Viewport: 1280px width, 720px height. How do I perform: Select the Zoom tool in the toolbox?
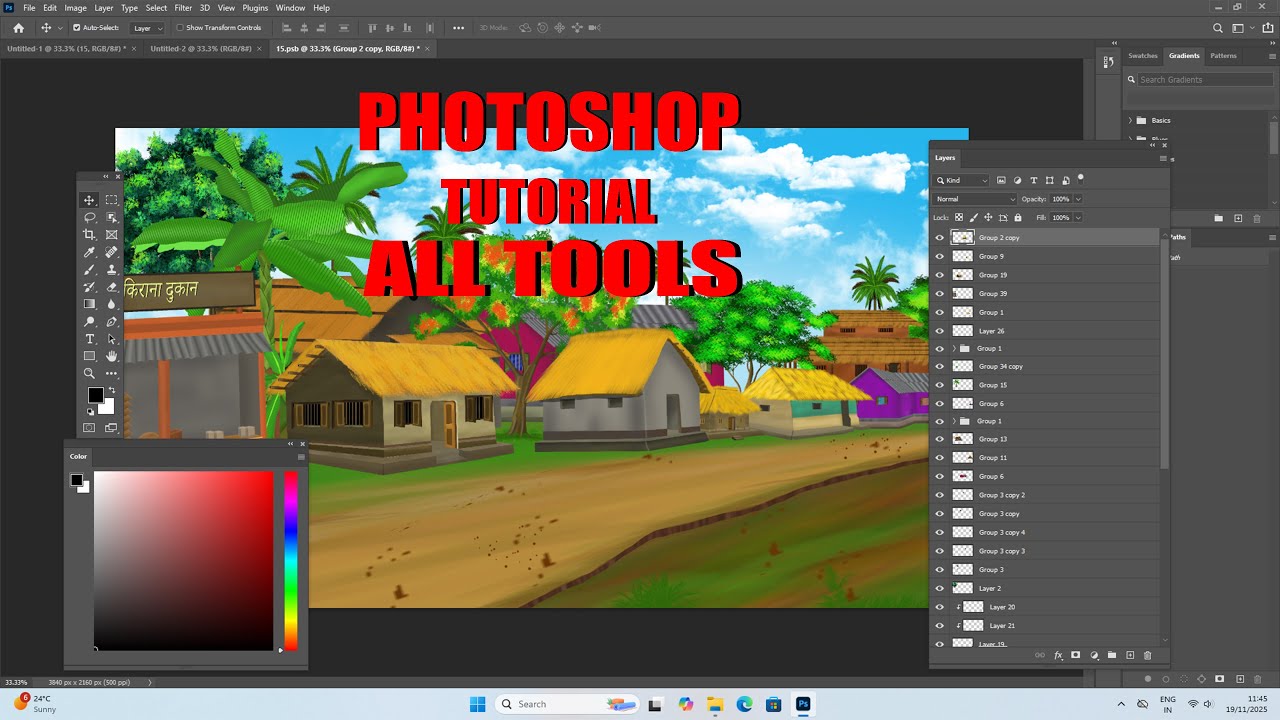coord(90,374)
